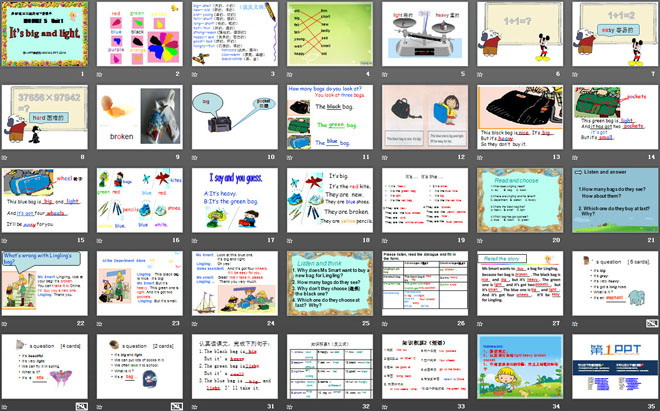Click the animation star under slide 6

click(x=480, y=75)
